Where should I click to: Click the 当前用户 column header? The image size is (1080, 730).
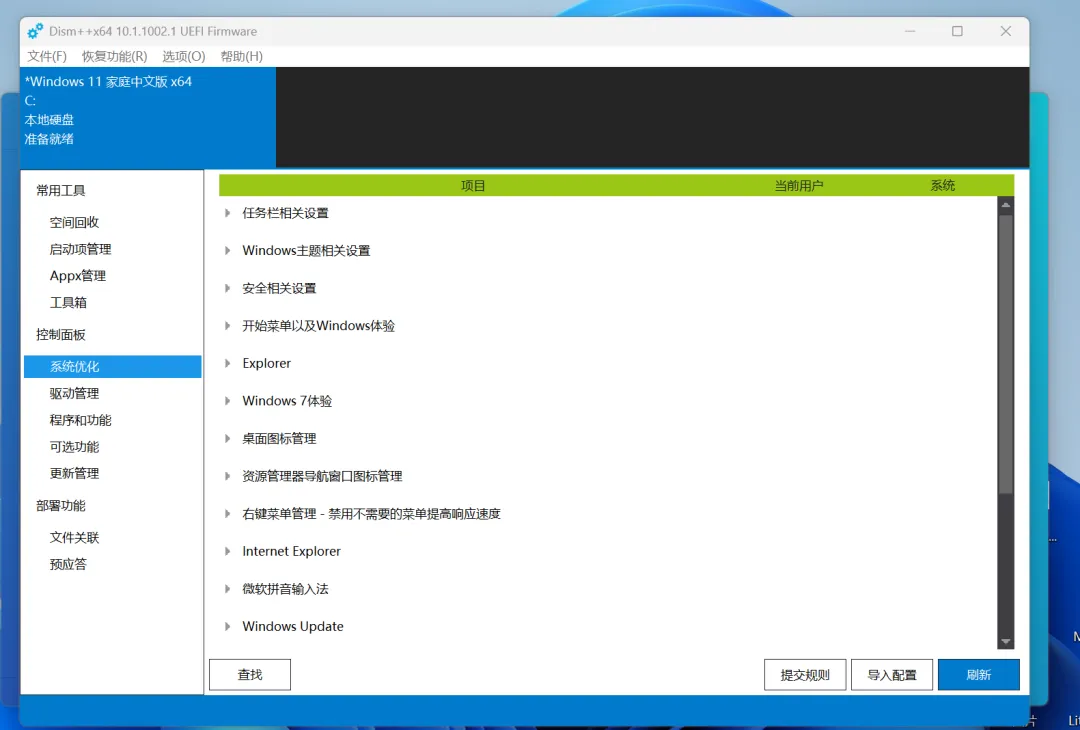(x=799, y=185)
